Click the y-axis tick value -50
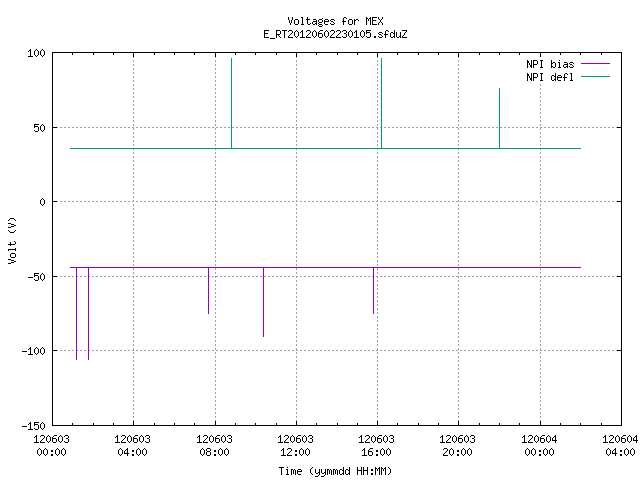Screen dimensions: 640x480 pyautogui.click(x=36, y=277)
